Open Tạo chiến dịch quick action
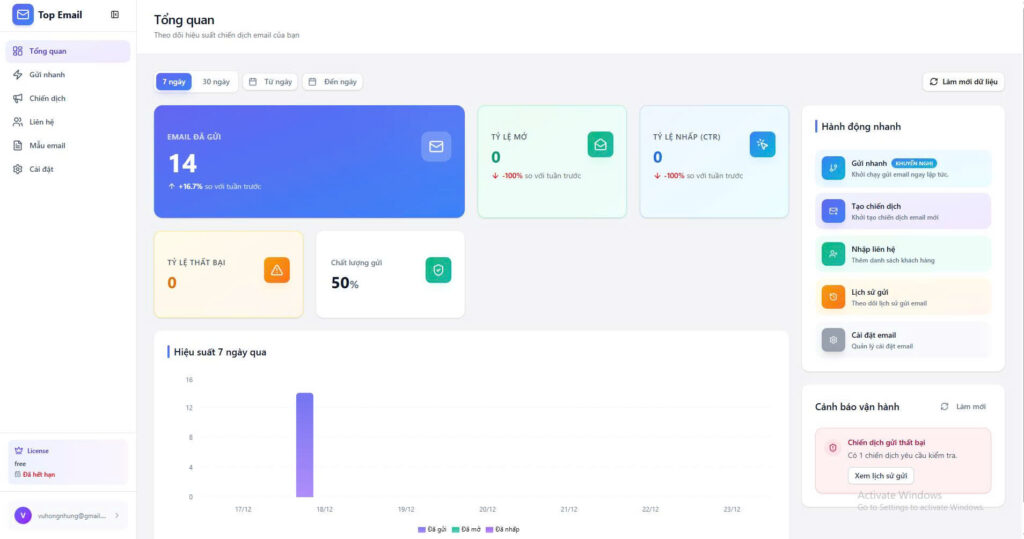Viewport: 1024px width, 539px height. tap(903, 211)
